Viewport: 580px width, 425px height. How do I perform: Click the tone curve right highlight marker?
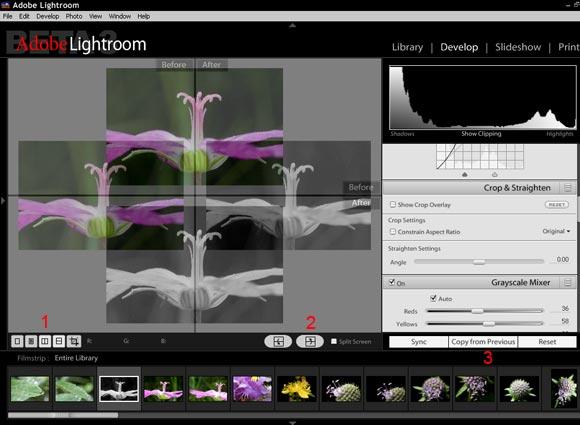[x=495, y=174]
